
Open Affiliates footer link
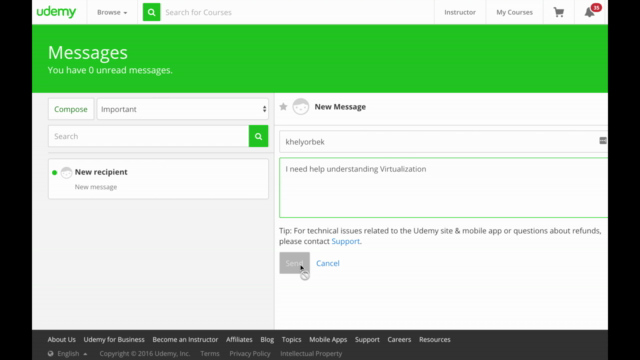[x=239, y=340]
